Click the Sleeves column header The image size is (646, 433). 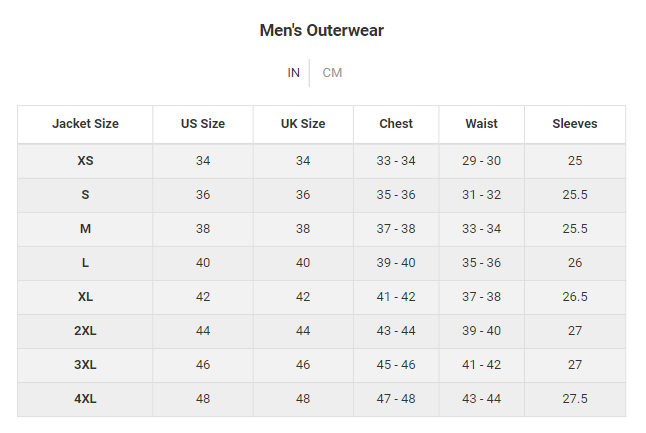575,124
